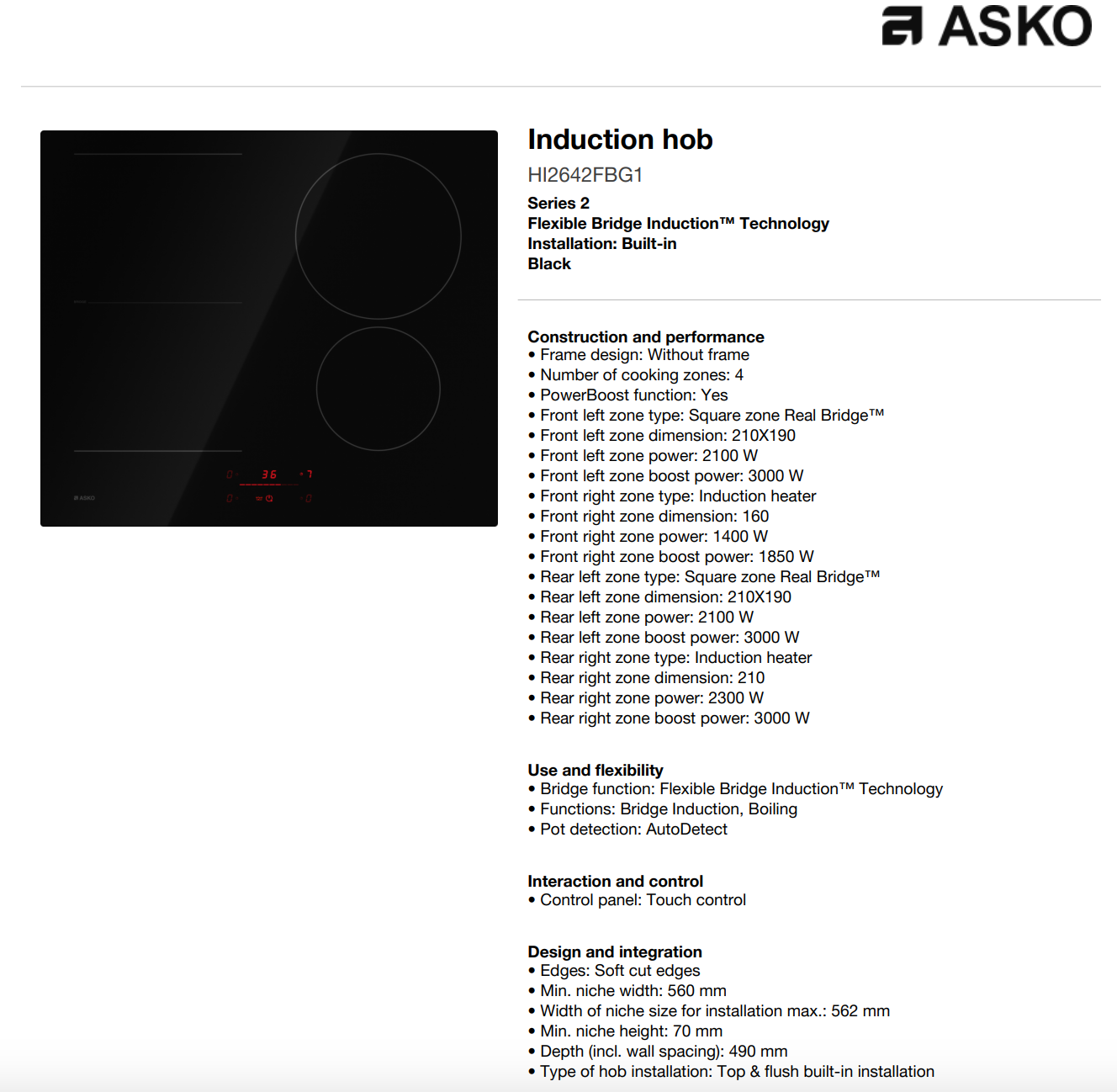The image size is (1117, 1092).
Task: Click the red '7' power level display
Action: (x=310, y=474)
